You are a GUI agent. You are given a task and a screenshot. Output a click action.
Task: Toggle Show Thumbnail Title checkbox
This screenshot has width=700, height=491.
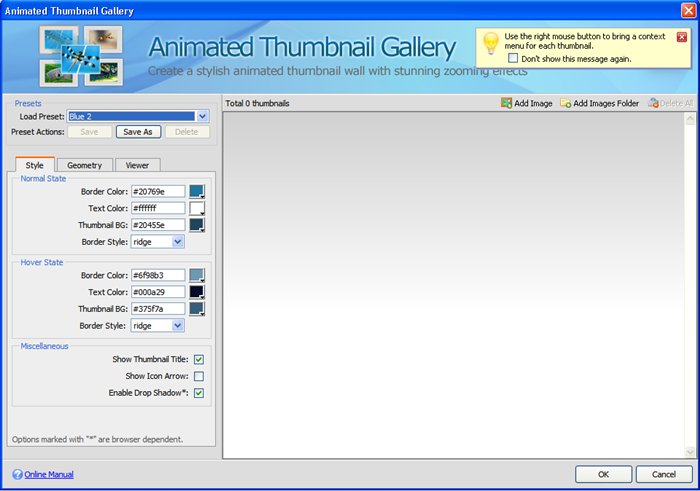pos(199,359)
